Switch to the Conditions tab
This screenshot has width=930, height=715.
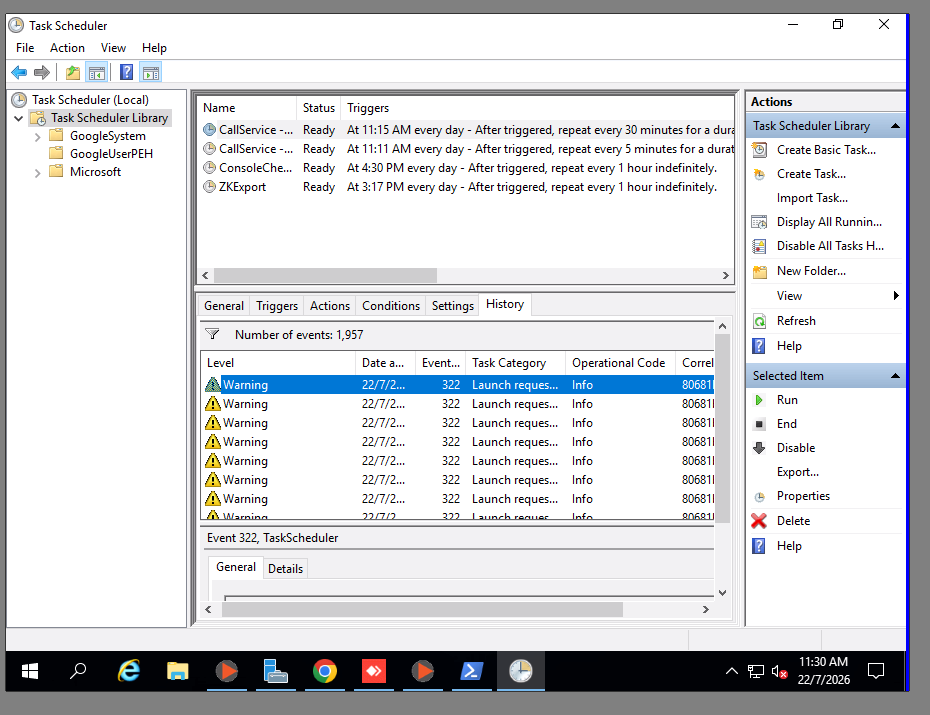click(391, 306)
